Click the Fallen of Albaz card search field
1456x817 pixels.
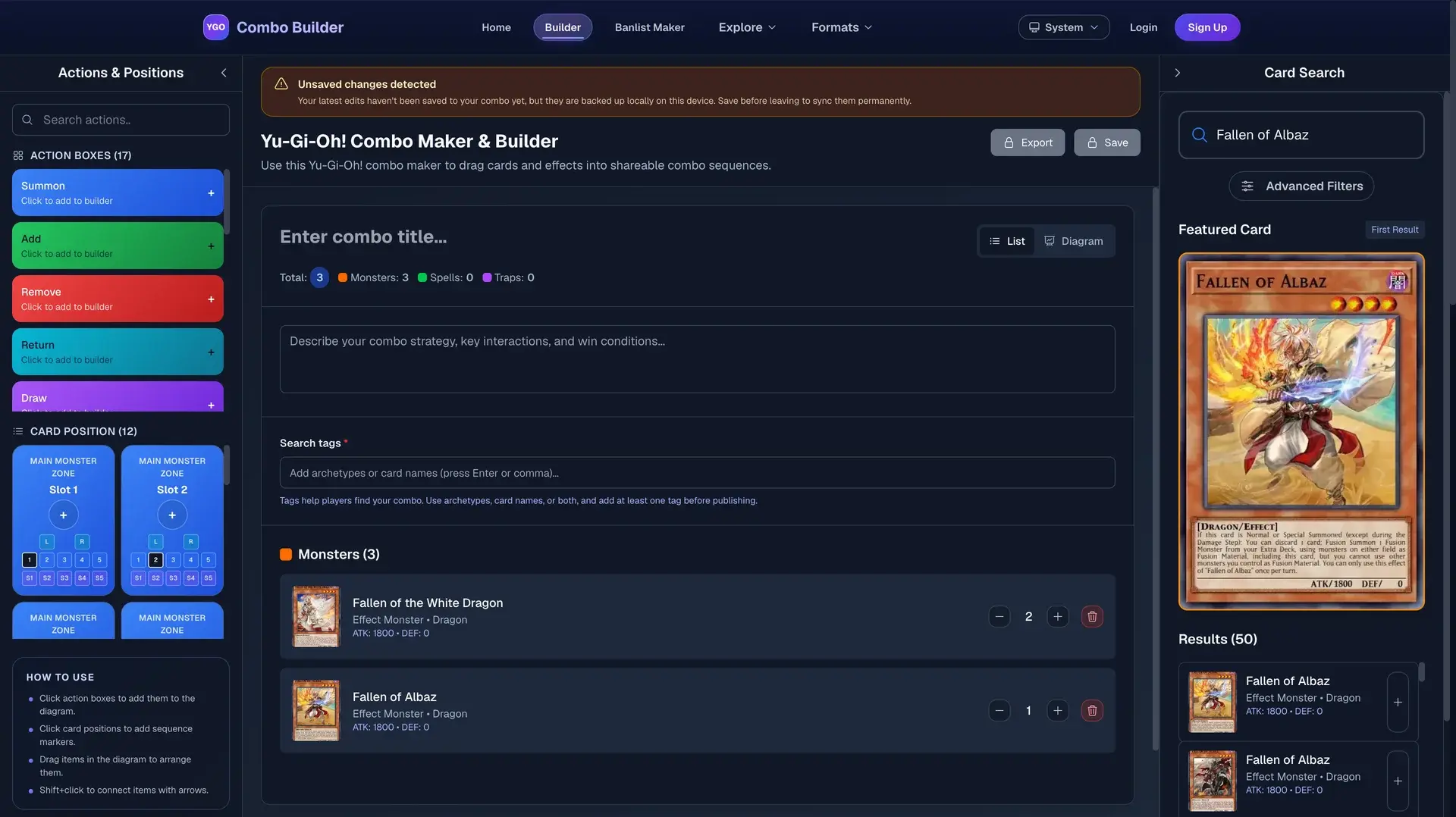[x=1301, y=135]
